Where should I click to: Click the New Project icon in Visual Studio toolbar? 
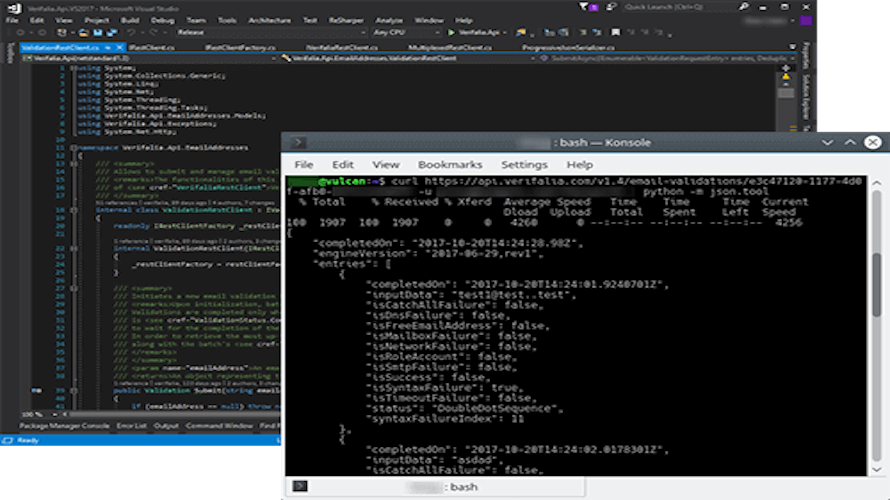click(x=62, y=32)
